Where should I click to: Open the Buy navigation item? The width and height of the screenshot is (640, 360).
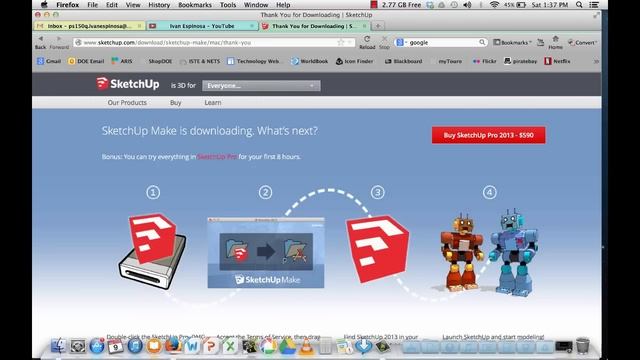pos(176,102)
